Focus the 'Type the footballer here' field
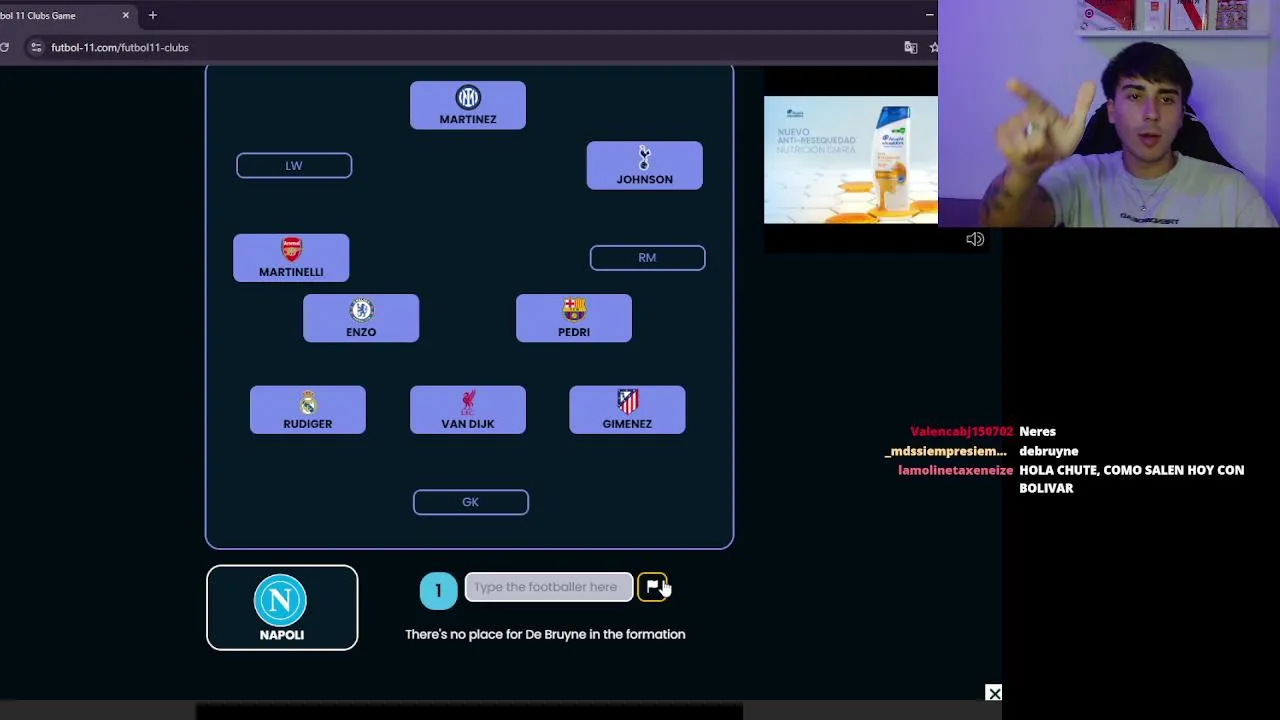Viewport: 1280px width, 720px height. [x=548, y=587]
